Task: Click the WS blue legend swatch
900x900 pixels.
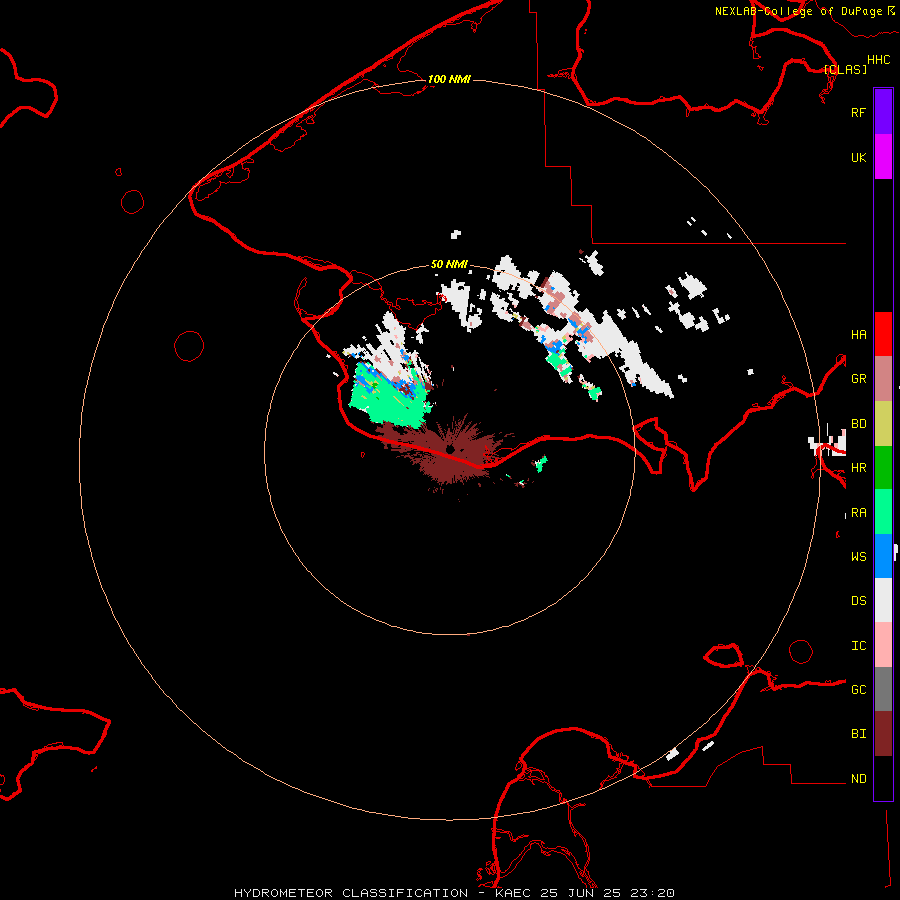Action: [x=883, y=556]
